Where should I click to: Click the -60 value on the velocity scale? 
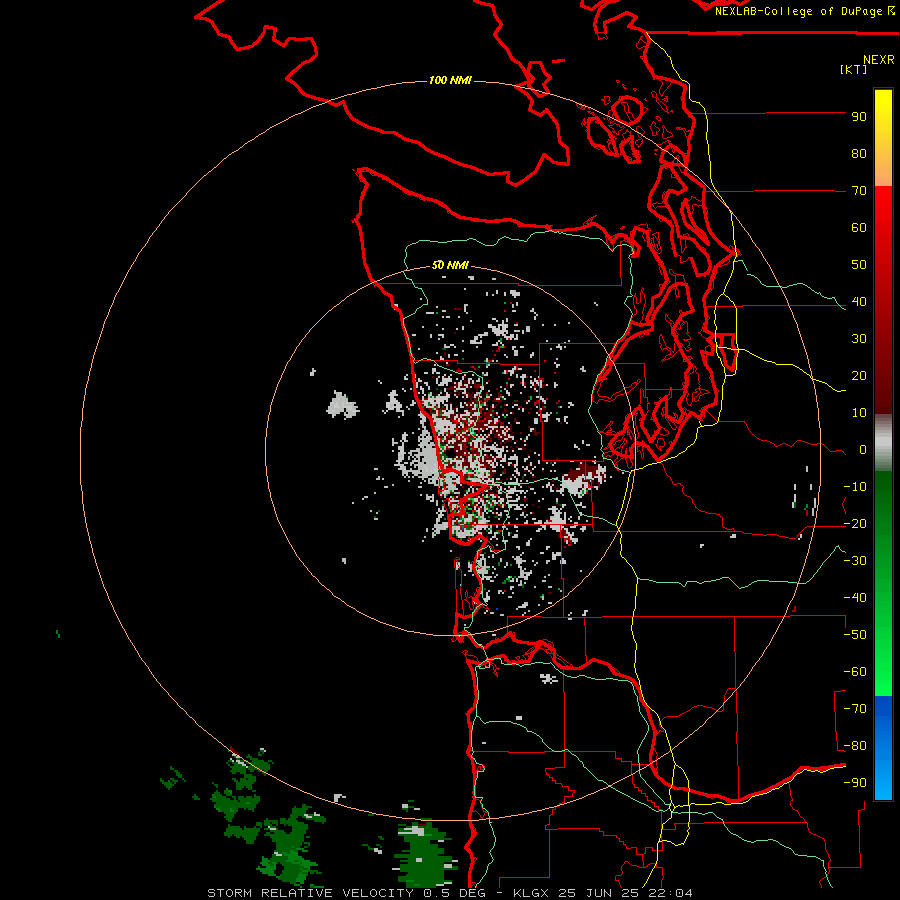pyautogui.click(x=855, y=672)
